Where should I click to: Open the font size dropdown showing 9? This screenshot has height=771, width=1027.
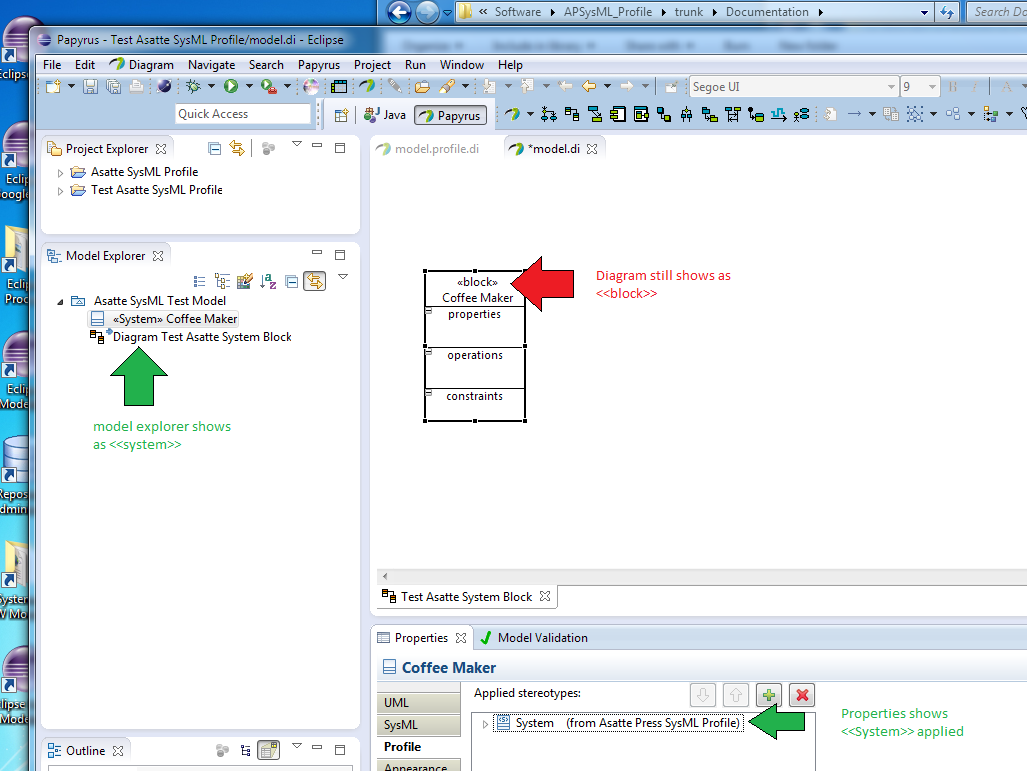point(933,86)
